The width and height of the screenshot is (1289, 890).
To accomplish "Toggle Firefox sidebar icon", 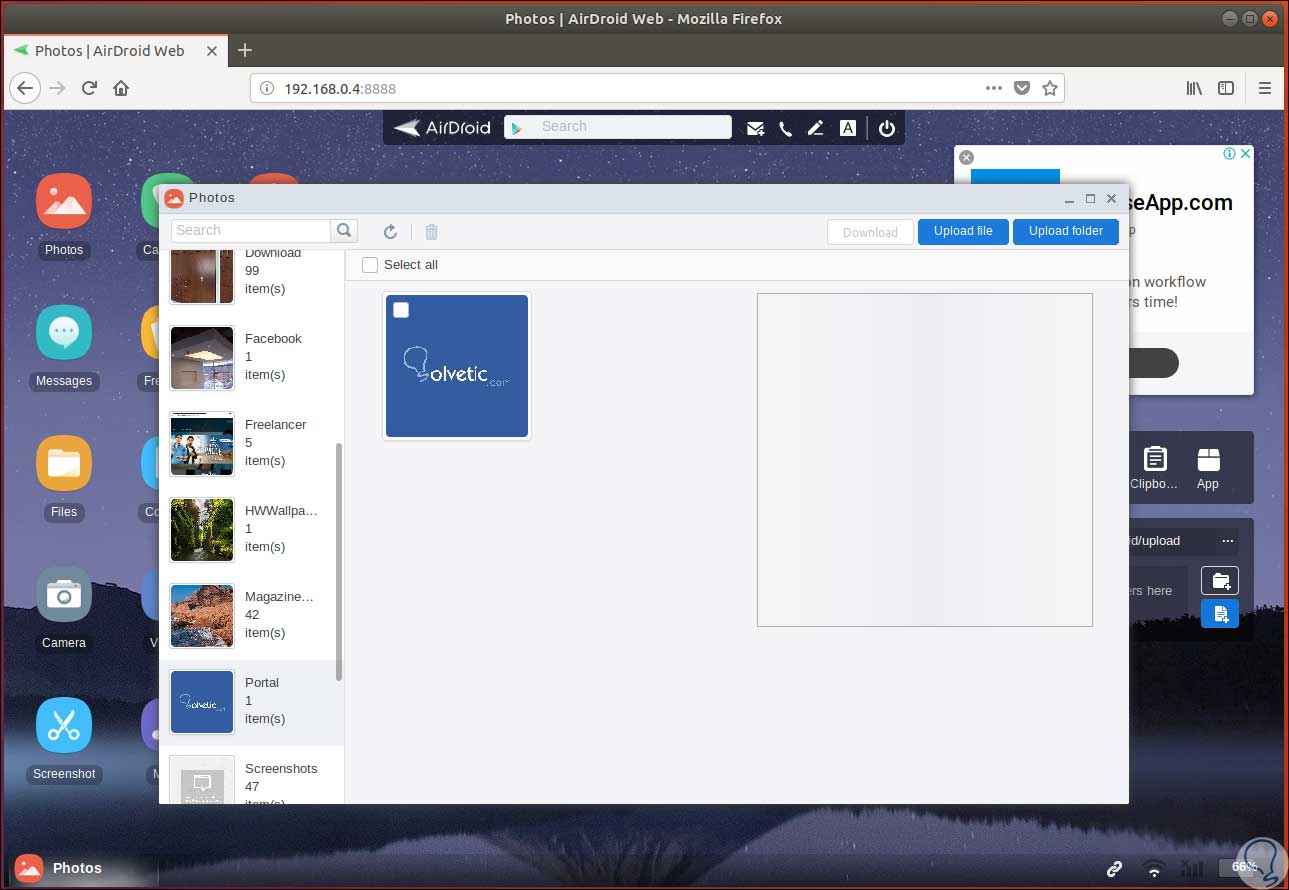I will tap(1226, 88).
